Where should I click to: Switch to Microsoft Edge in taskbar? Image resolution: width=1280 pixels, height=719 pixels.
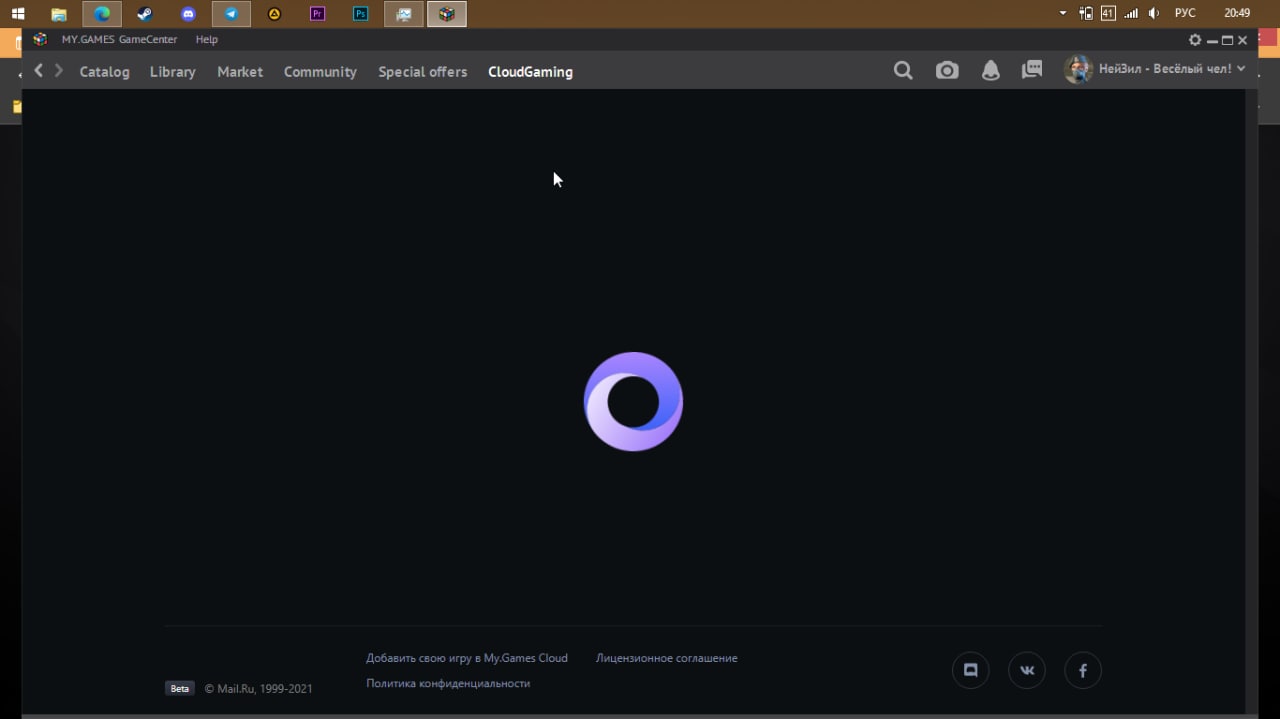tap(102, 14)
